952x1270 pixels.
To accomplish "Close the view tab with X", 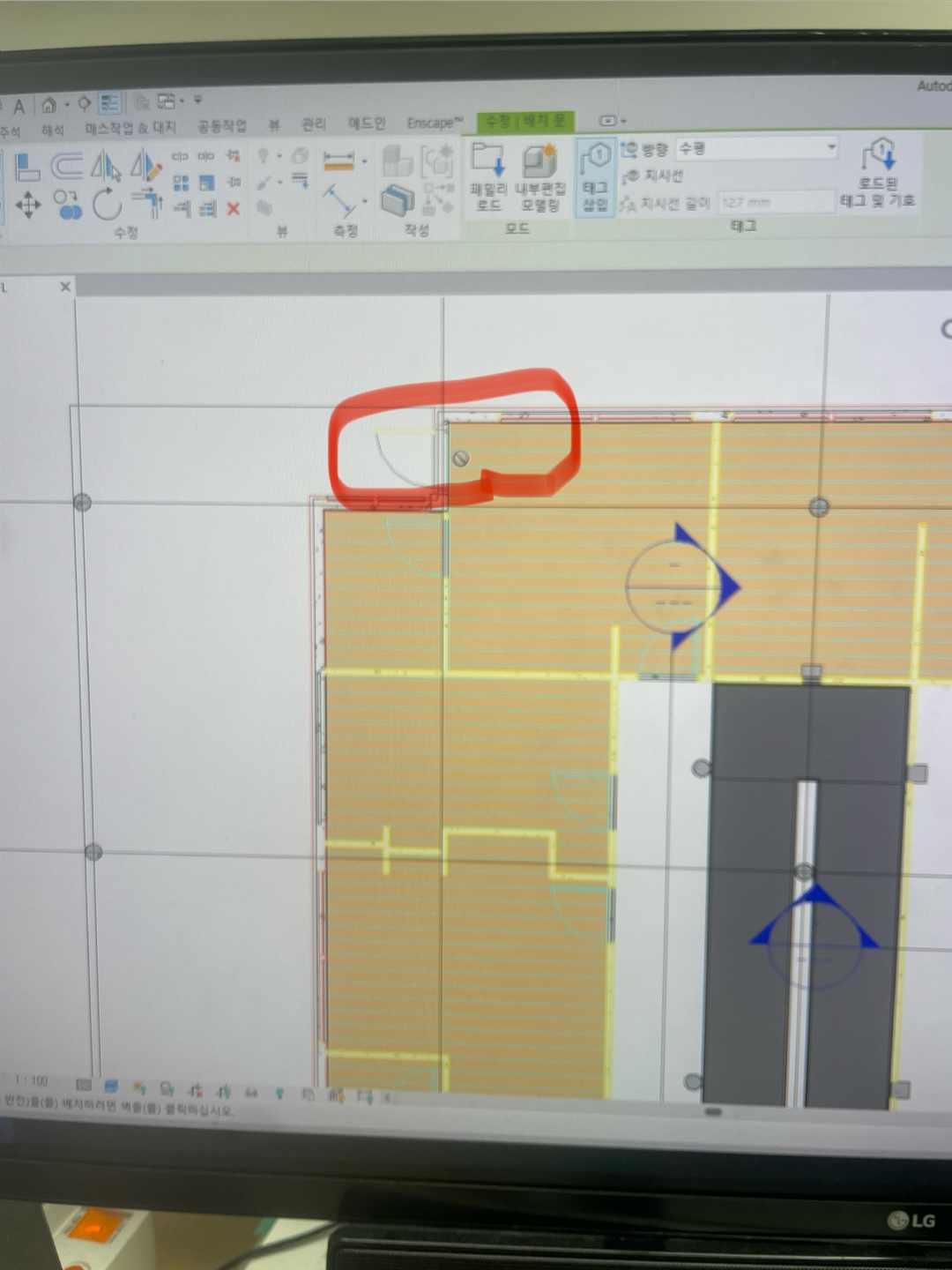I will [x=65, y=287].
